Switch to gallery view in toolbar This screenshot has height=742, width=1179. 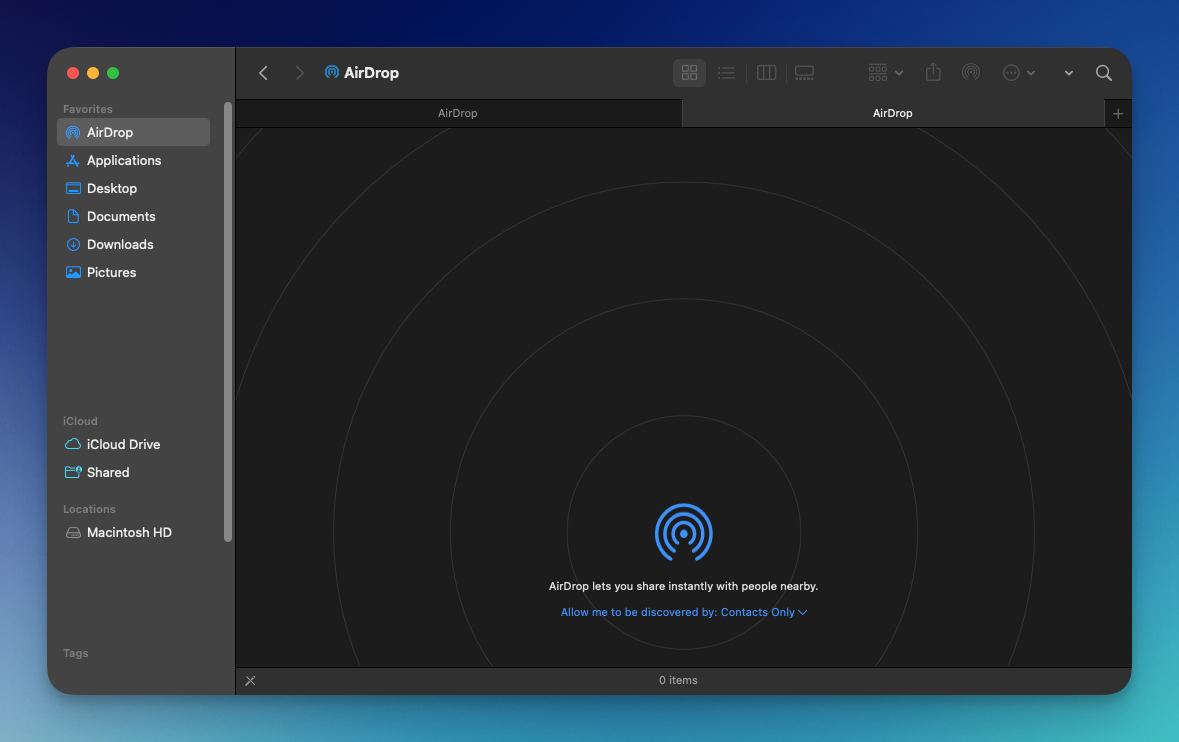coord(804,73)
